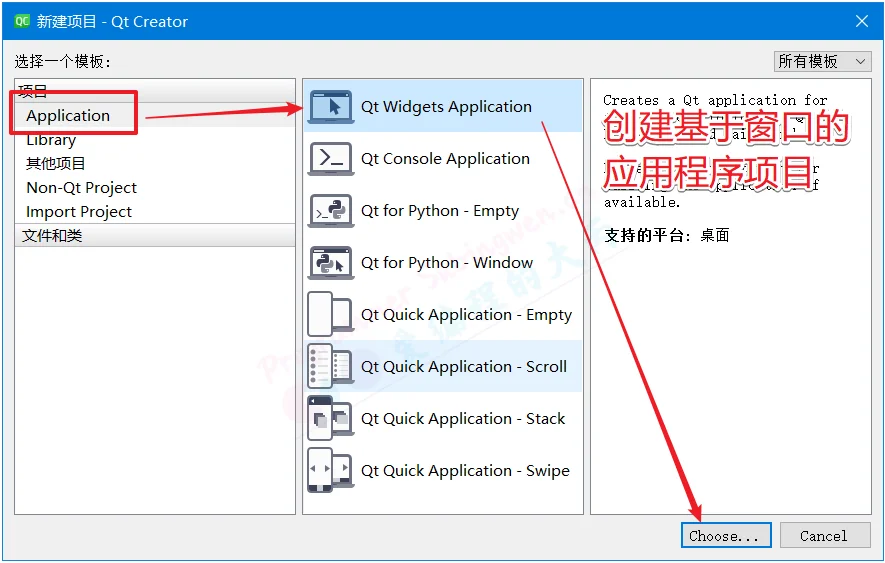
Task: Select Qt for Python - Window label
Action: point(447,263)
